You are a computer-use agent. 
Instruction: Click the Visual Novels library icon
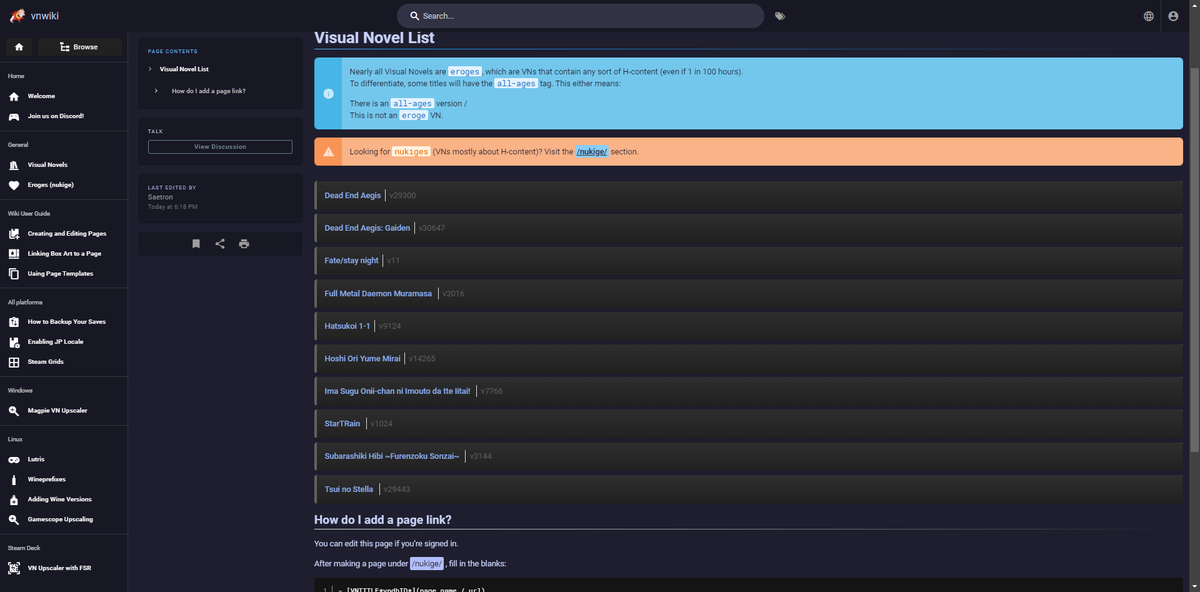coord(14,165)
